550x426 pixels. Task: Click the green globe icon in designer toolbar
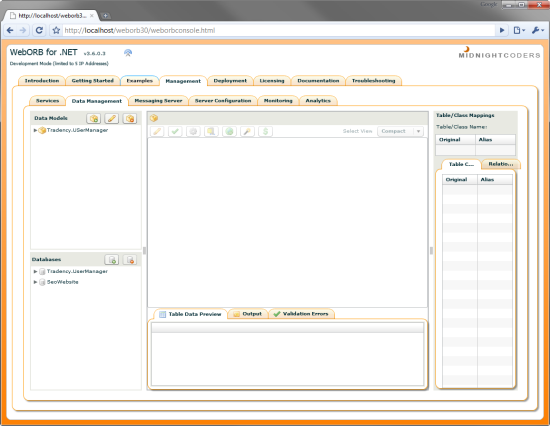point(229,131)
